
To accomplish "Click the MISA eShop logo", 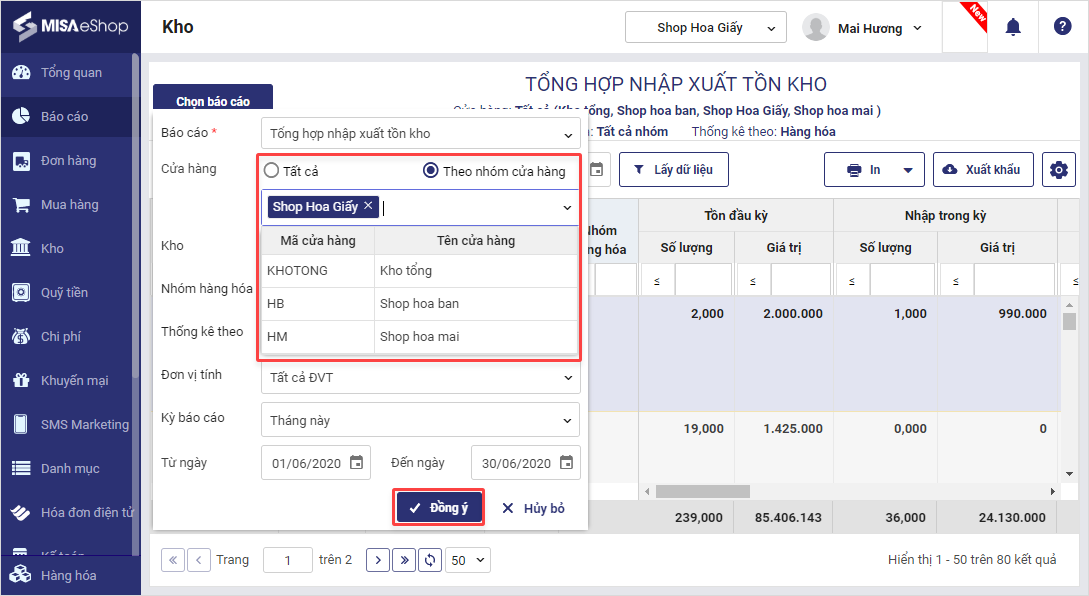I will coord(71,26).
